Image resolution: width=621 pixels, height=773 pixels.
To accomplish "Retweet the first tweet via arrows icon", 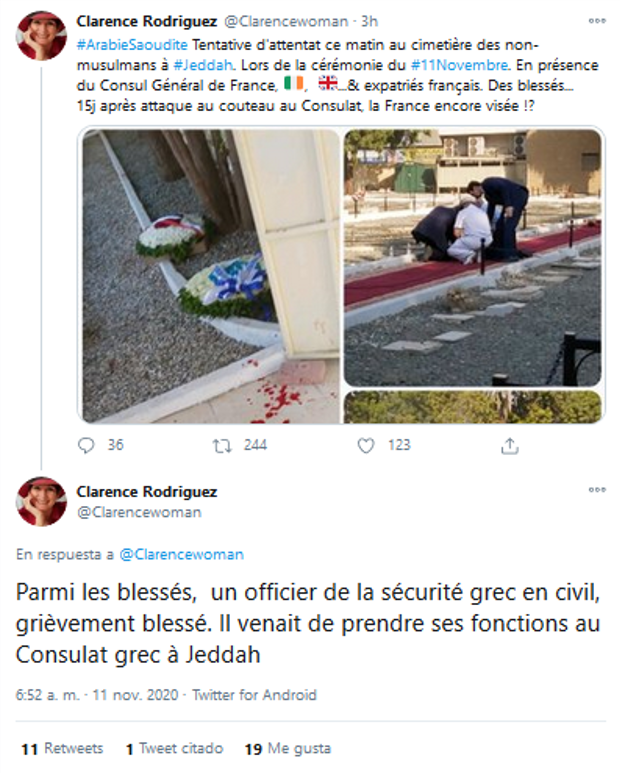I will click(222, 446).
